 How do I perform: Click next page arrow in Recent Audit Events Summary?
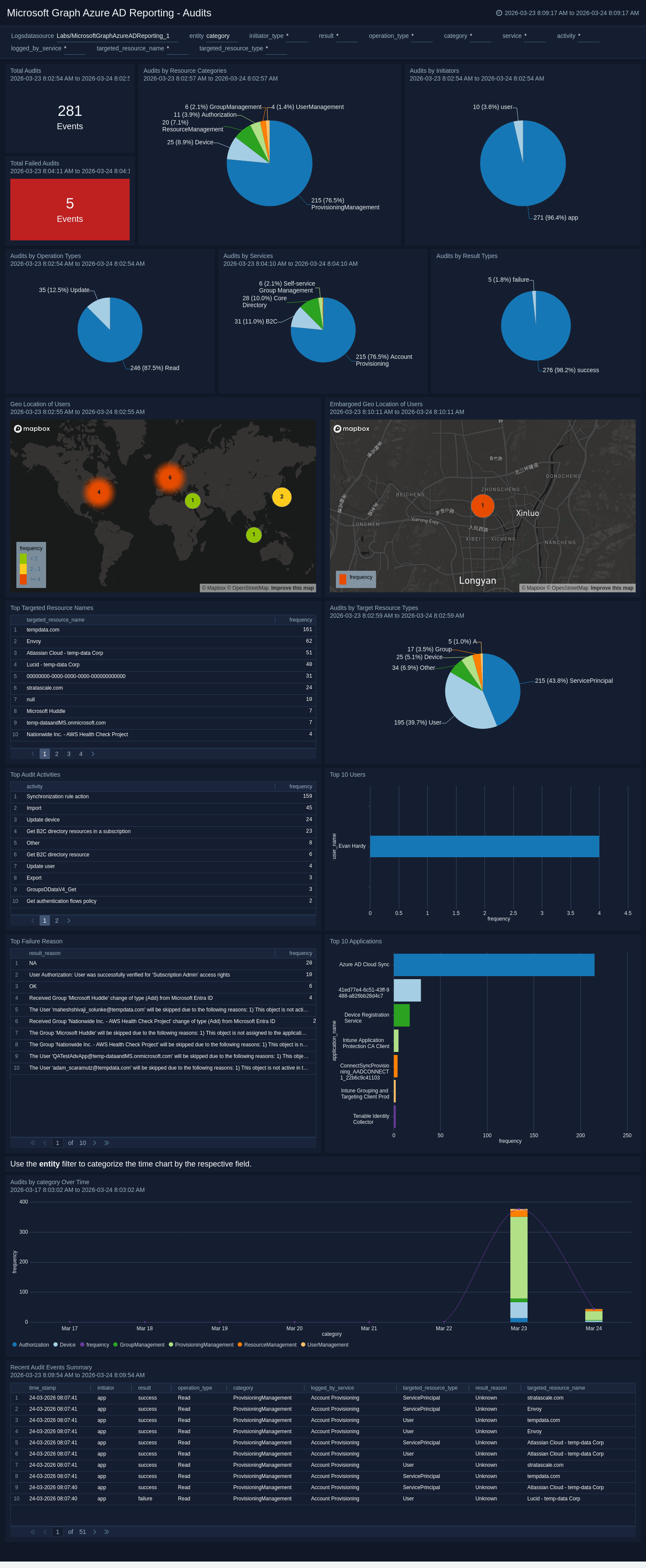pos(94,1531)
